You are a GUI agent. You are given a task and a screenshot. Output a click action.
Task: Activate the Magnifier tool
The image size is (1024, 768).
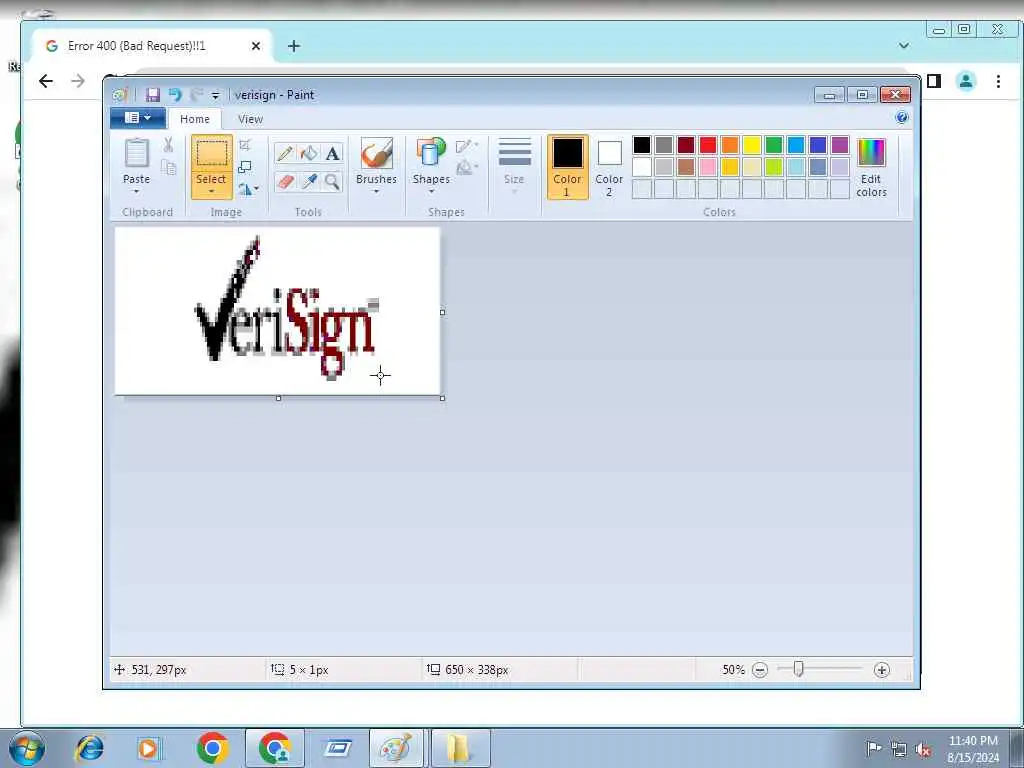coord(332,181)
